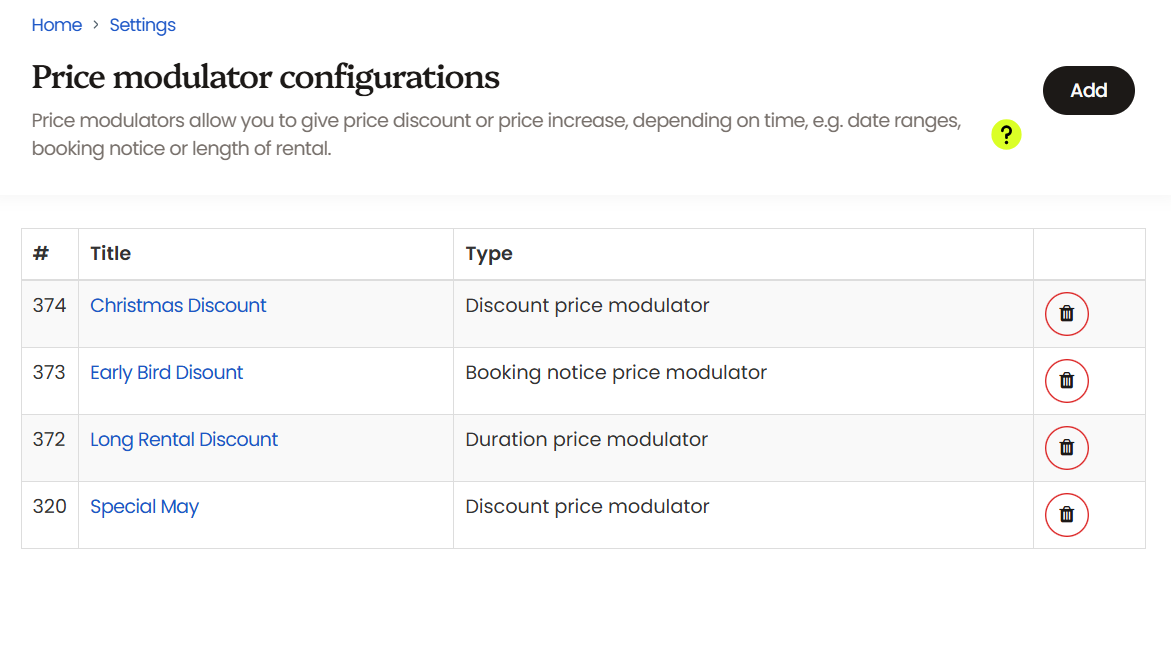This screenshot has width=1171, height=667.
Task: Click the Booking notice price modulator cell
Action: click(x=616, y=373)
